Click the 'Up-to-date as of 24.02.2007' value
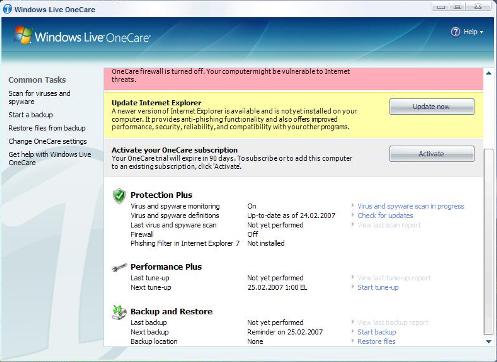Viewport: 497px width, 362px height. click(291, 216)
